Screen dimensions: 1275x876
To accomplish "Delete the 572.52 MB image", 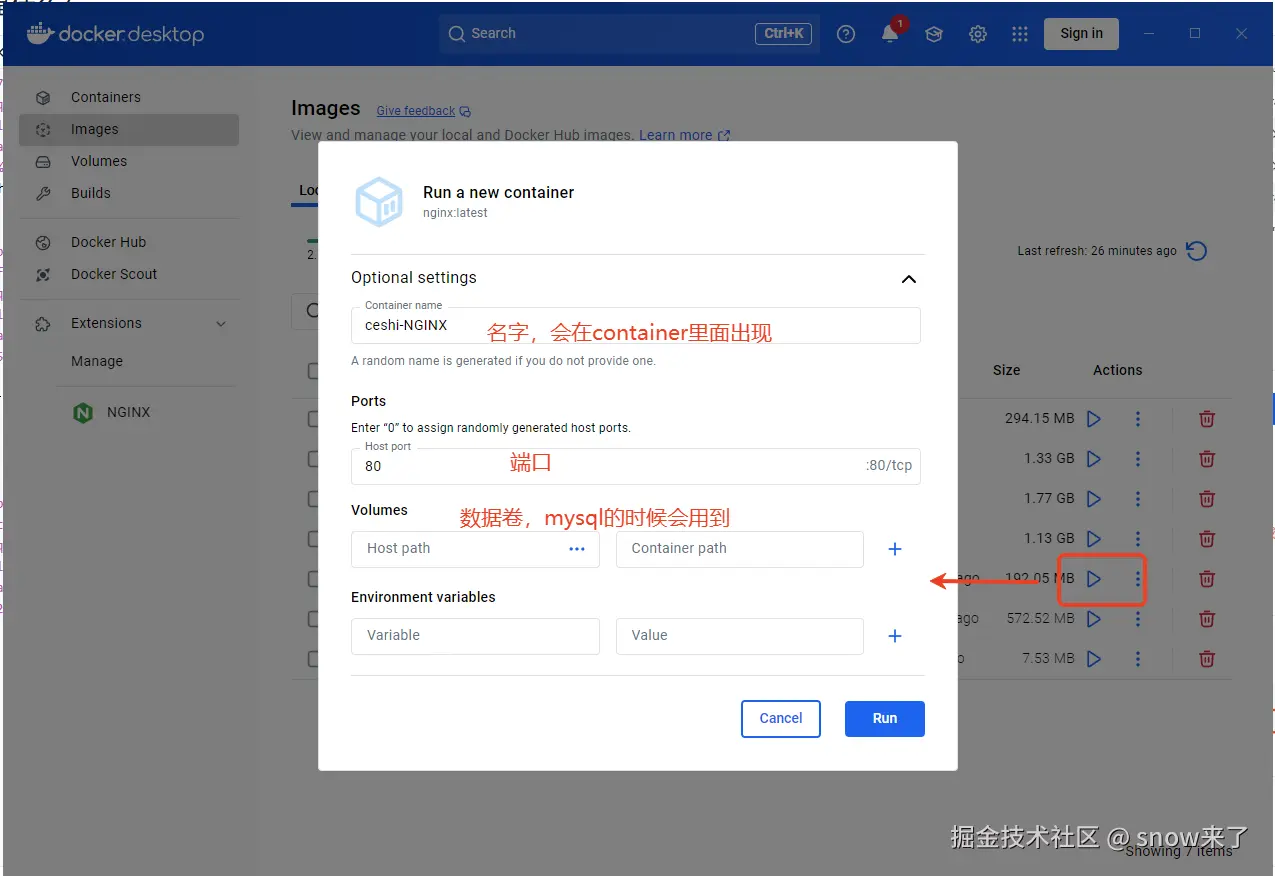I will point(1207,619).
